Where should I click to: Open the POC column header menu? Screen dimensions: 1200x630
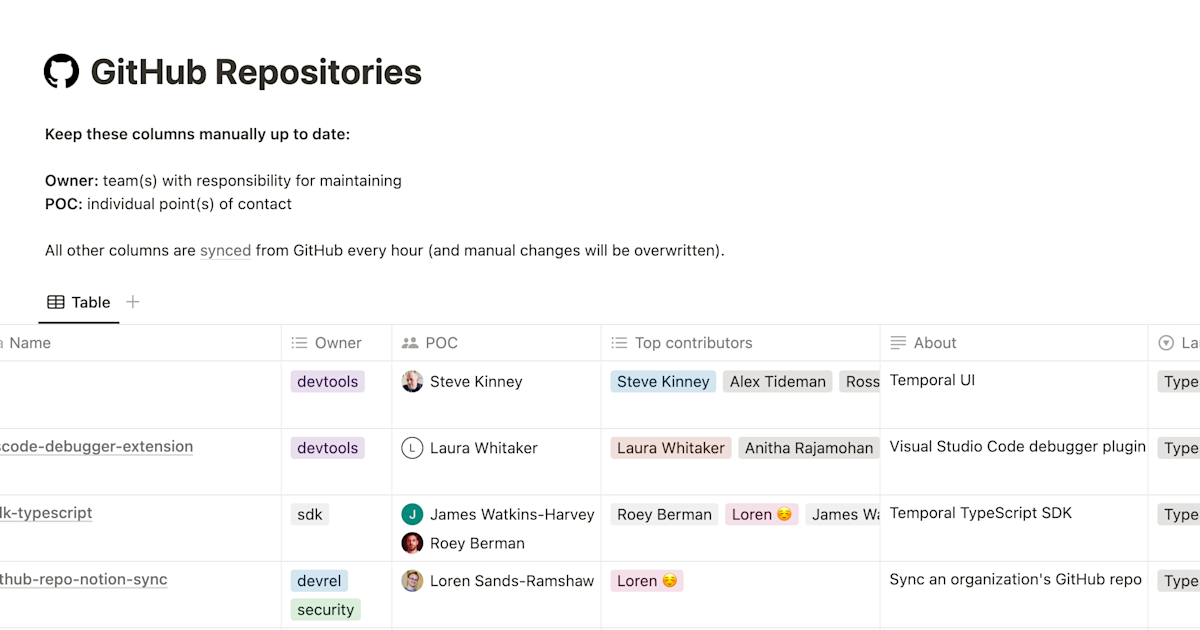(x=496, y=343)
